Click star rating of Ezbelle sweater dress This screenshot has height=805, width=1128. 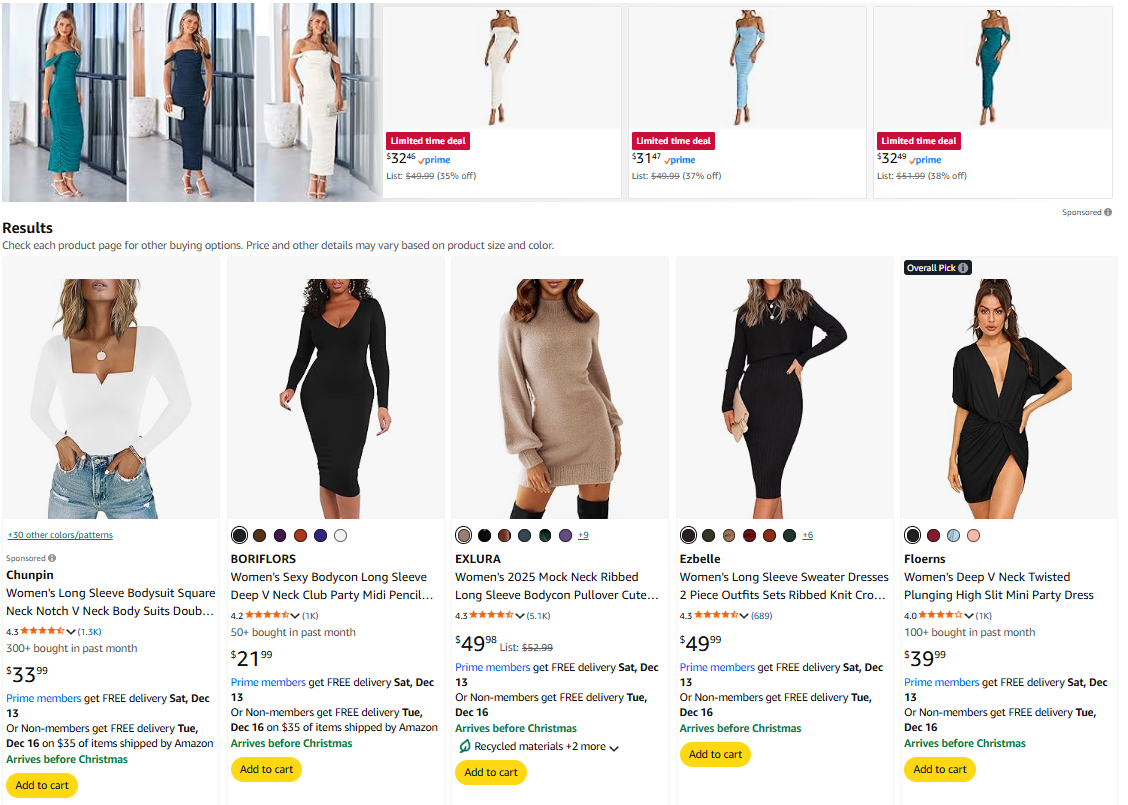point(715,615)
